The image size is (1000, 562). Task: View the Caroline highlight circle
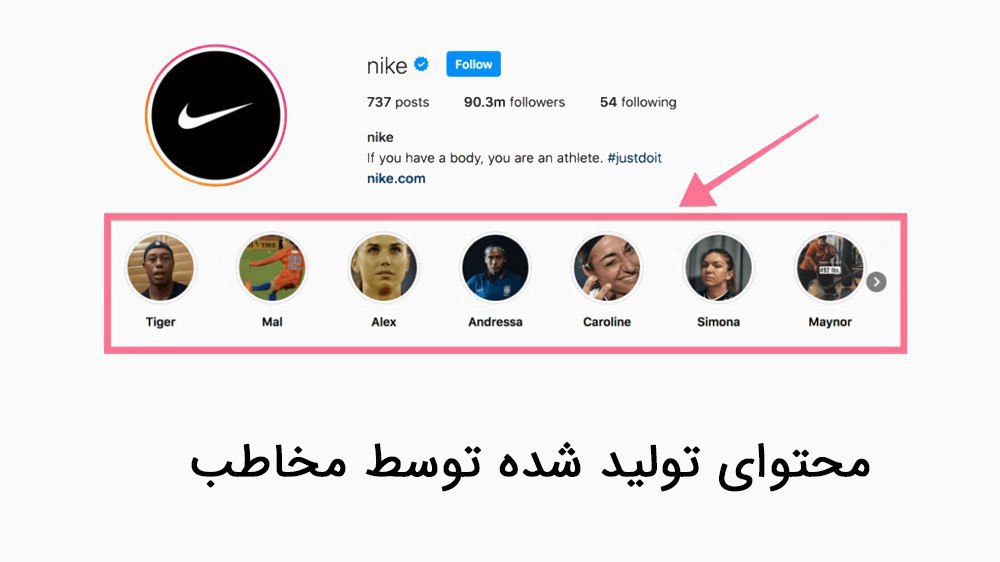point(607,267)
